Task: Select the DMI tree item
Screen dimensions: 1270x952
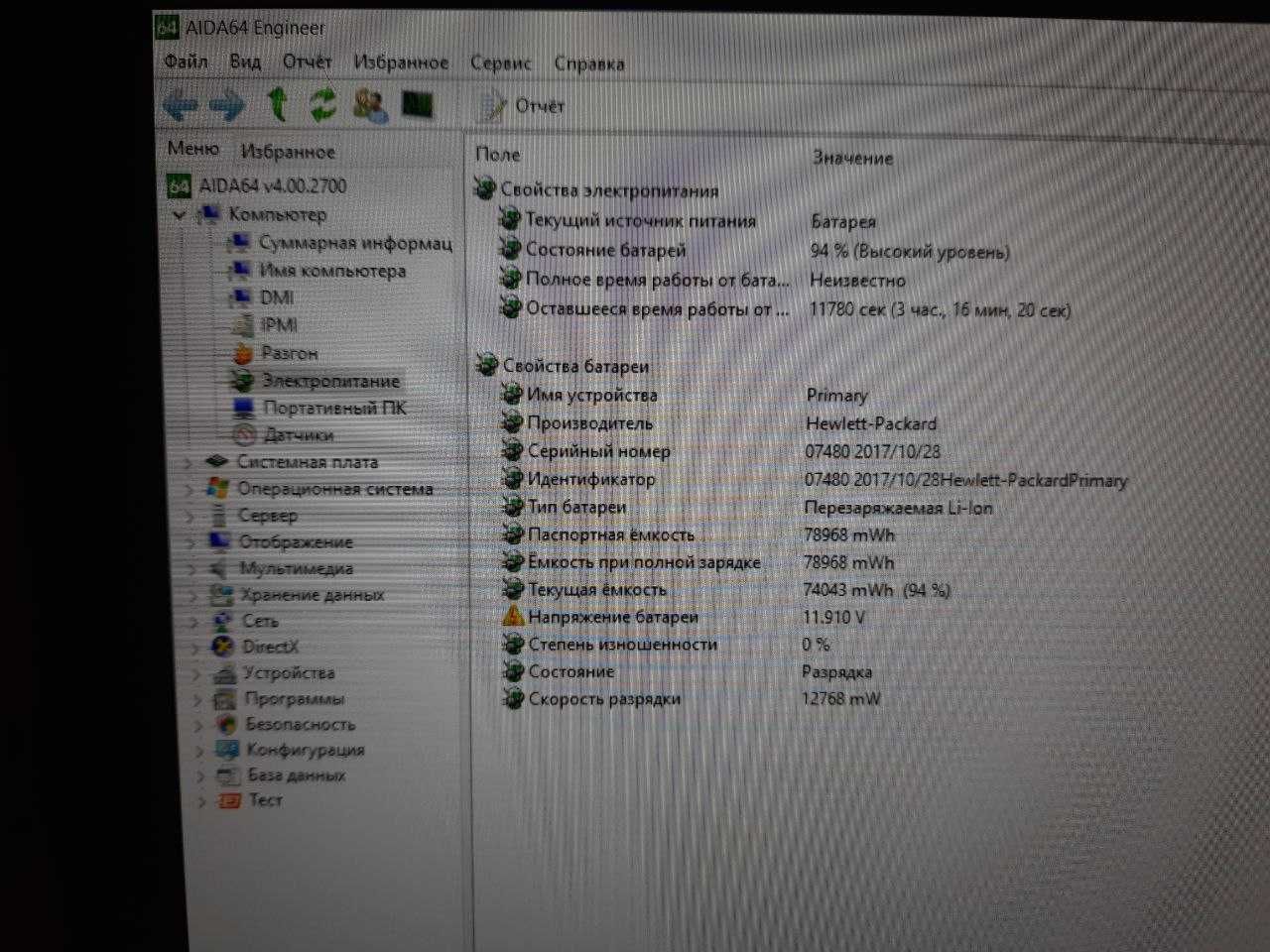Action: [x=277, y=297]
